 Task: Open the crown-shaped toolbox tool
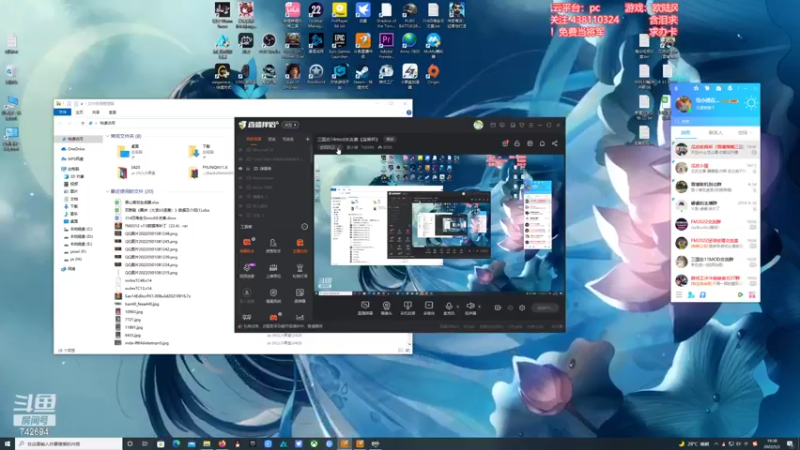pyautogui.click(x=273, y=267)
